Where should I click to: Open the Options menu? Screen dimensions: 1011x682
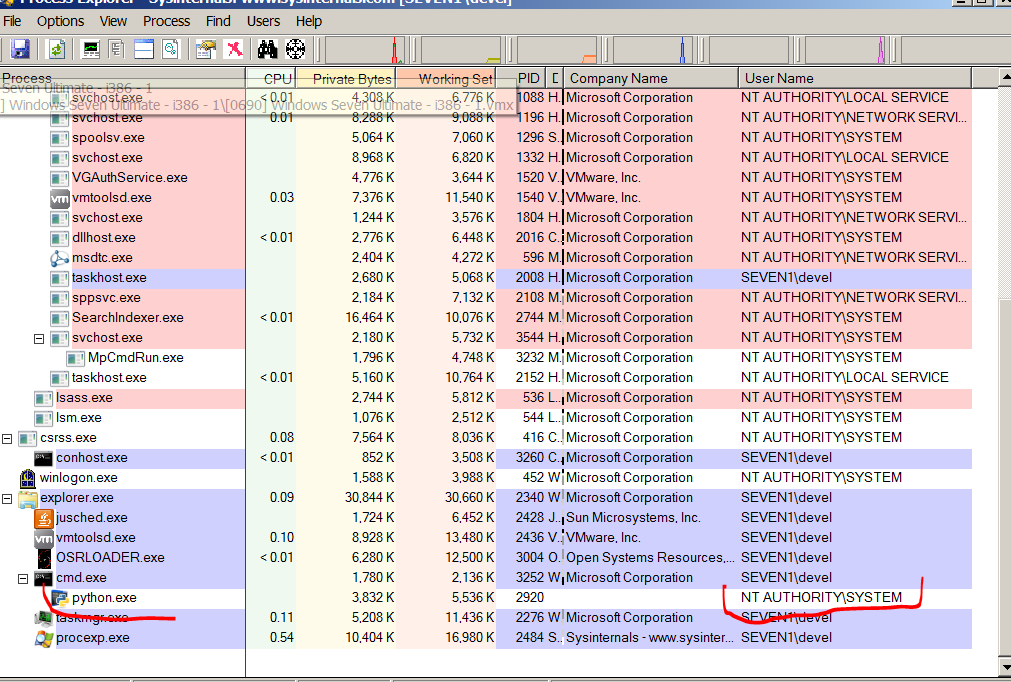61,21
